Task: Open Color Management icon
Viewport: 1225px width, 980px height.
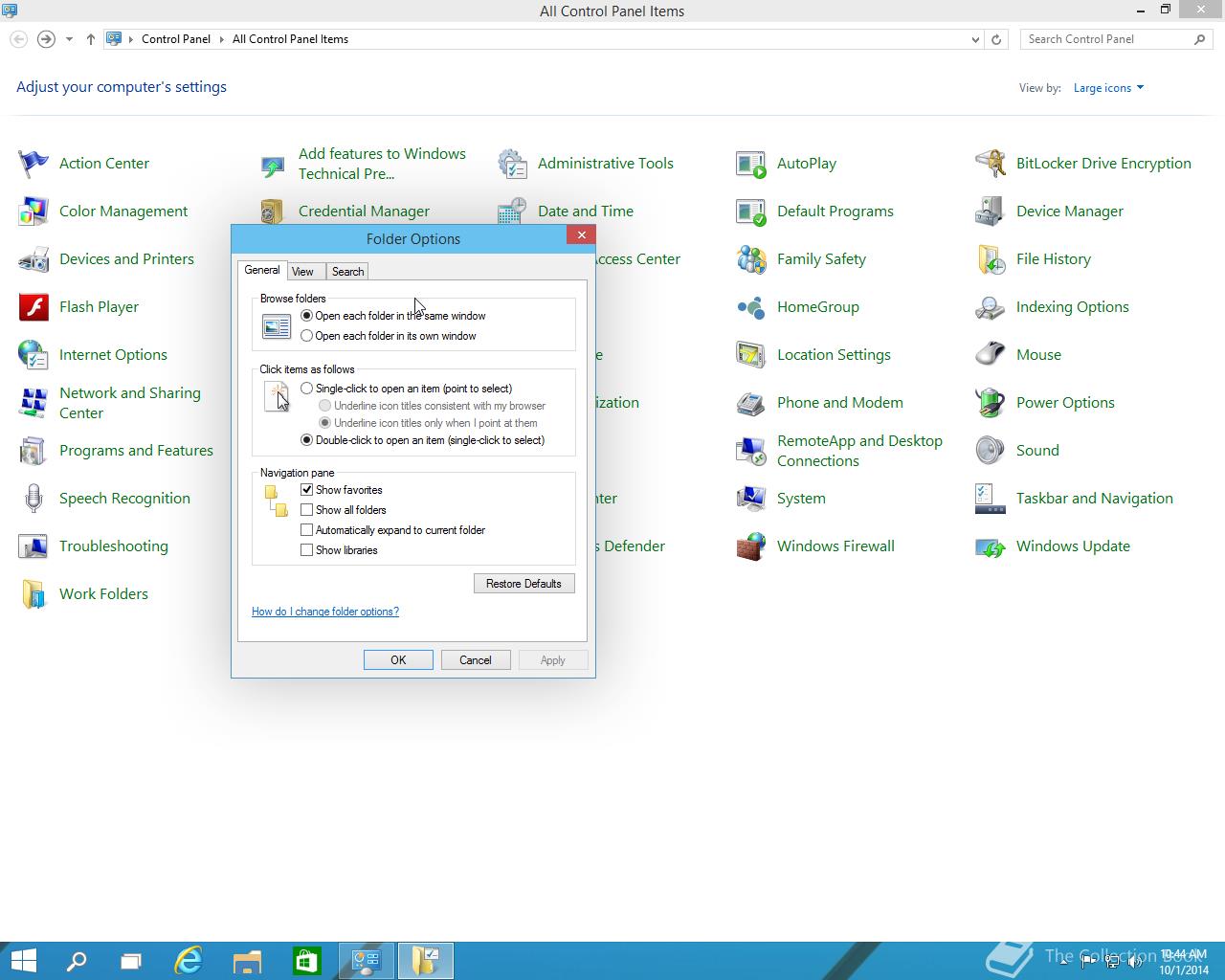Action: (x=33, y=212)
